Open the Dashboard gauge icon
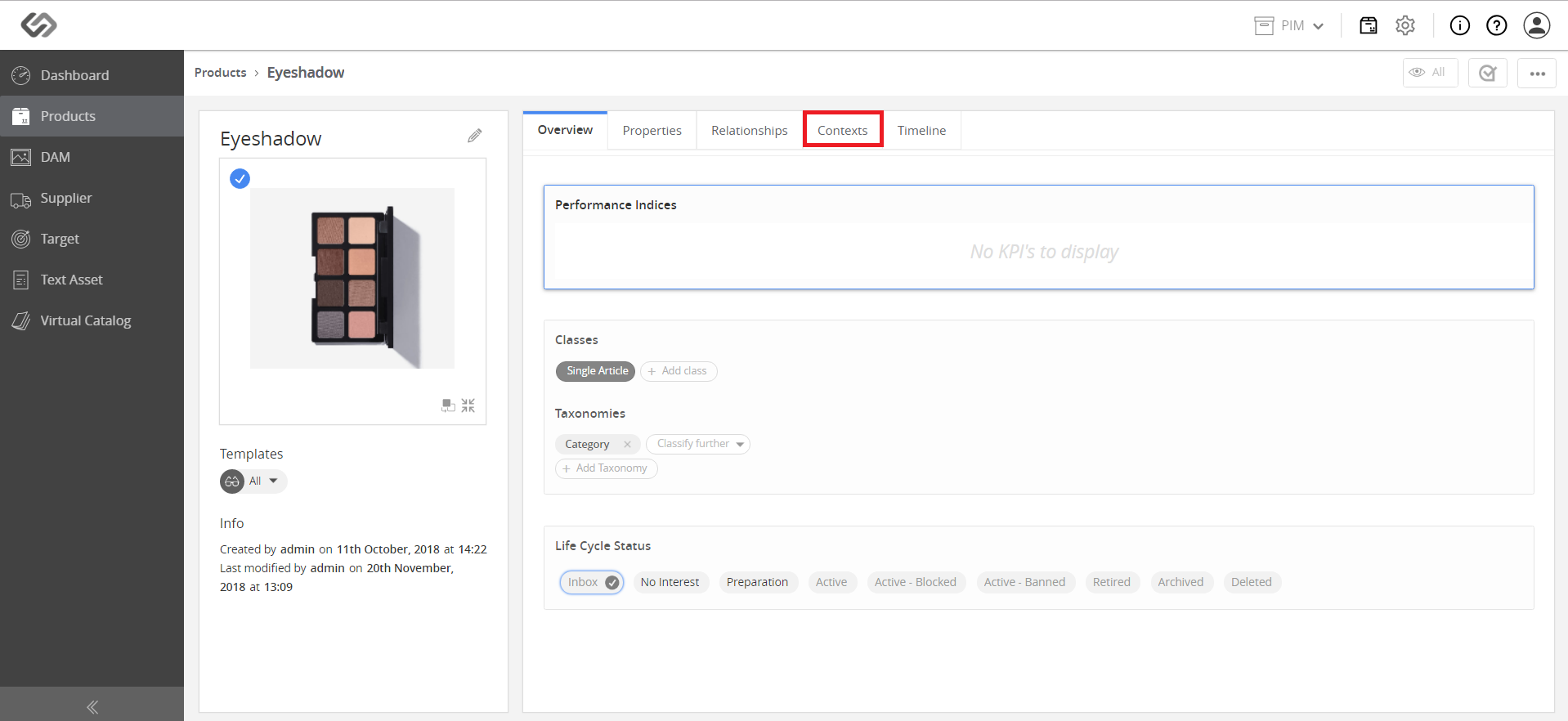Image resolution: width=1568 pixels, height=721 pixels. coord(21,75)
